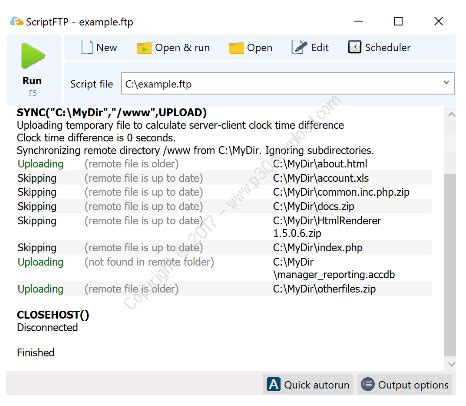This screenshot has width=466, height=406.
Task: Click the New button label
Action: [x=107, y=47]
